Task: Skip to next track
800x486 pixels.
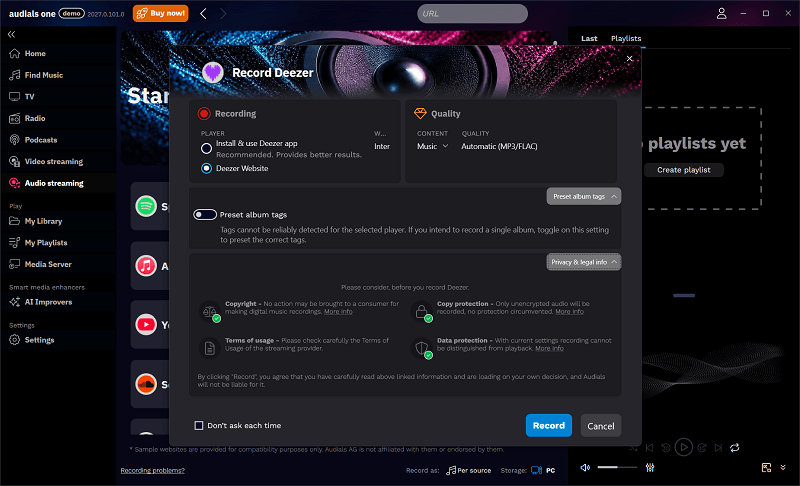Action: [718, 448]
